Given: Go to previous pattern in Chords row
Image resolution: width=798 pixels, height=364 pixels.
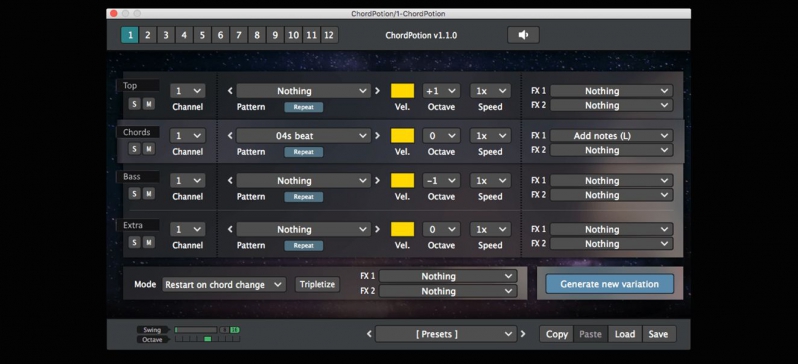Looking at the screenshot, I should click(230, 135).
